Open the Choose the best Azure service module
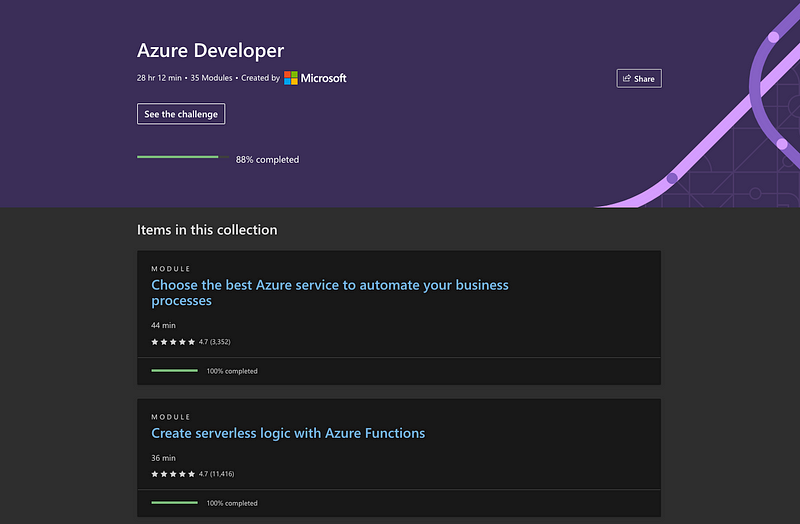Viewport: 800px width, 524px height. pos(330,292)
